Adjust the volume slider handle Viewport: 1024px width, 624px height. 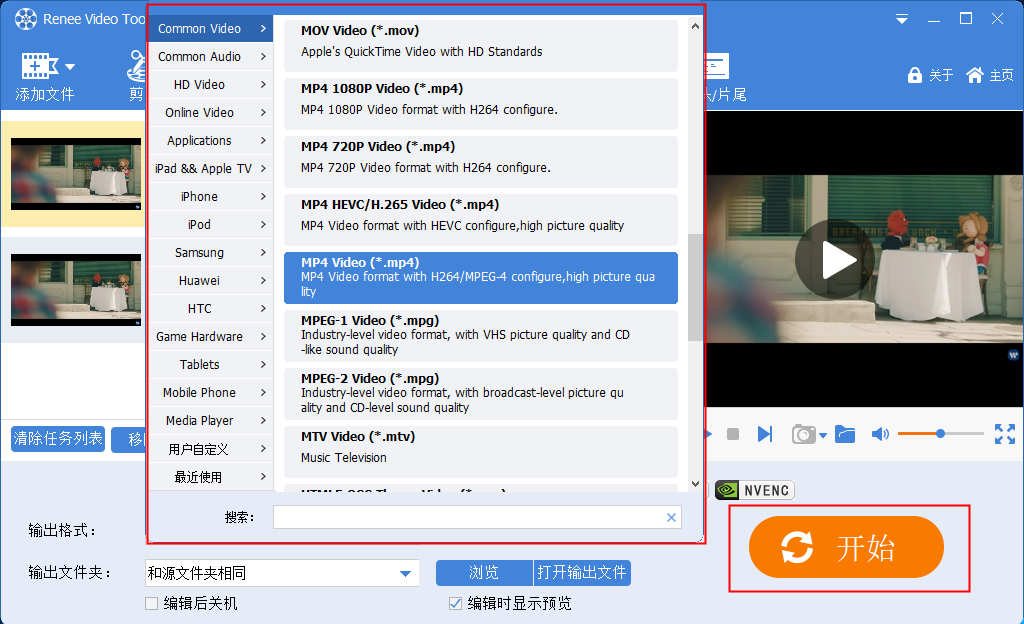[940, 433]
